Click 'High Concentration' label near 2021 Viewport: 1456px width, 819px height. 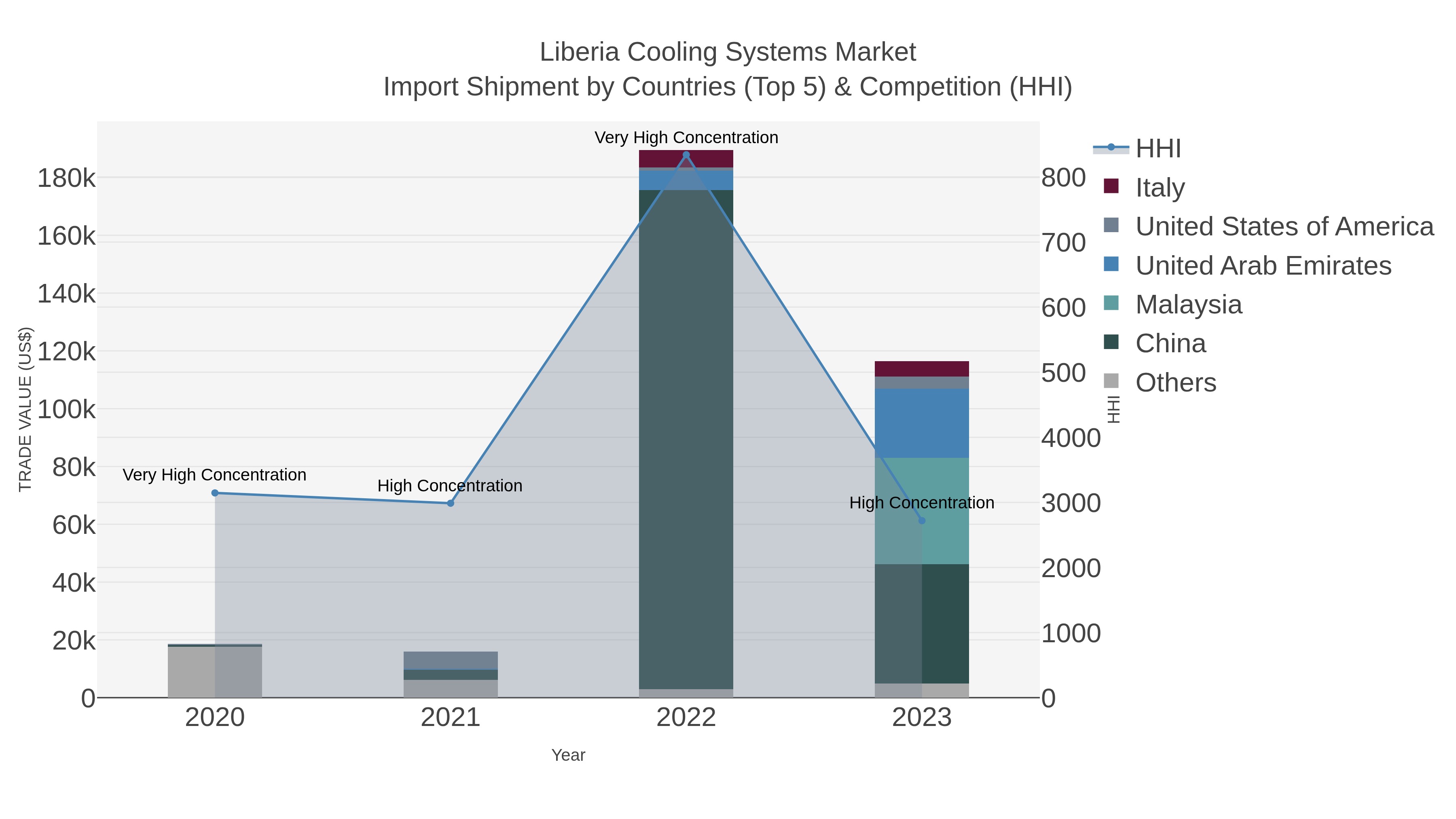450,485
